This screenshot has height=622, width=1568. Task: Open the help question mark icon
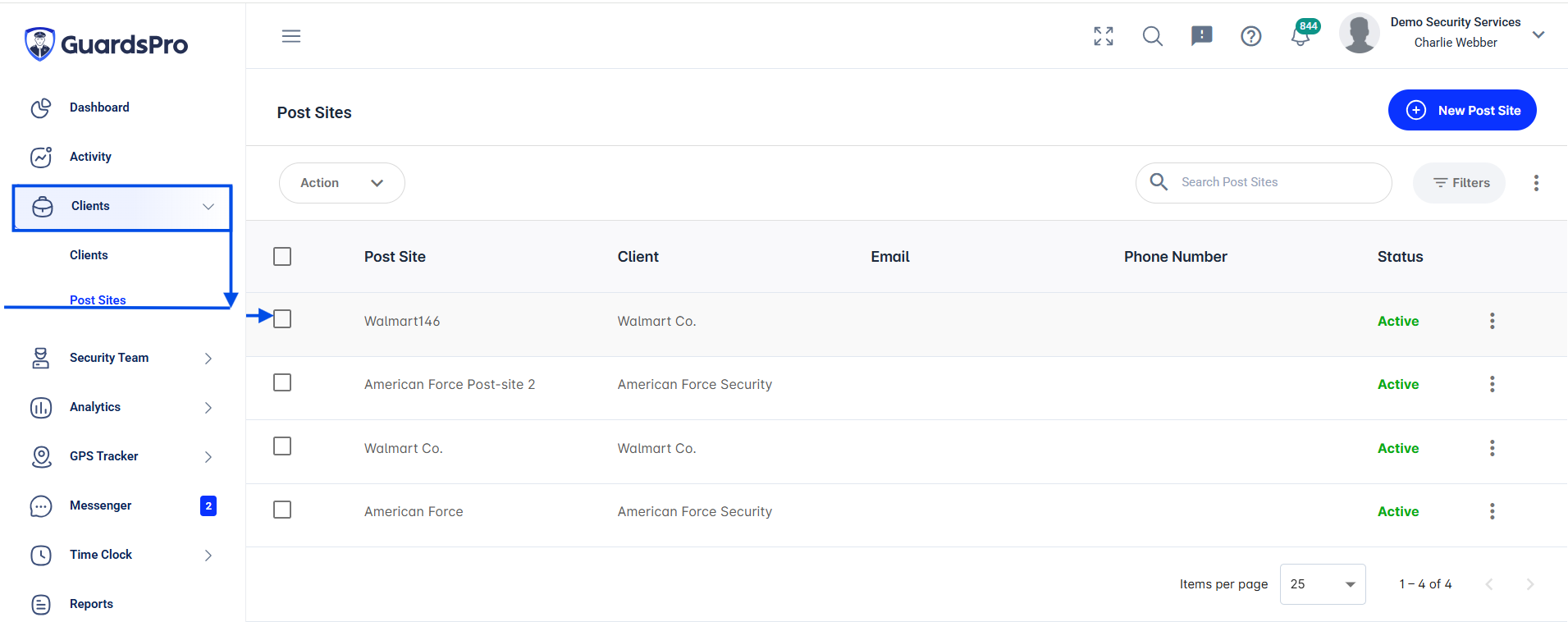click(x=1251, y=36)
